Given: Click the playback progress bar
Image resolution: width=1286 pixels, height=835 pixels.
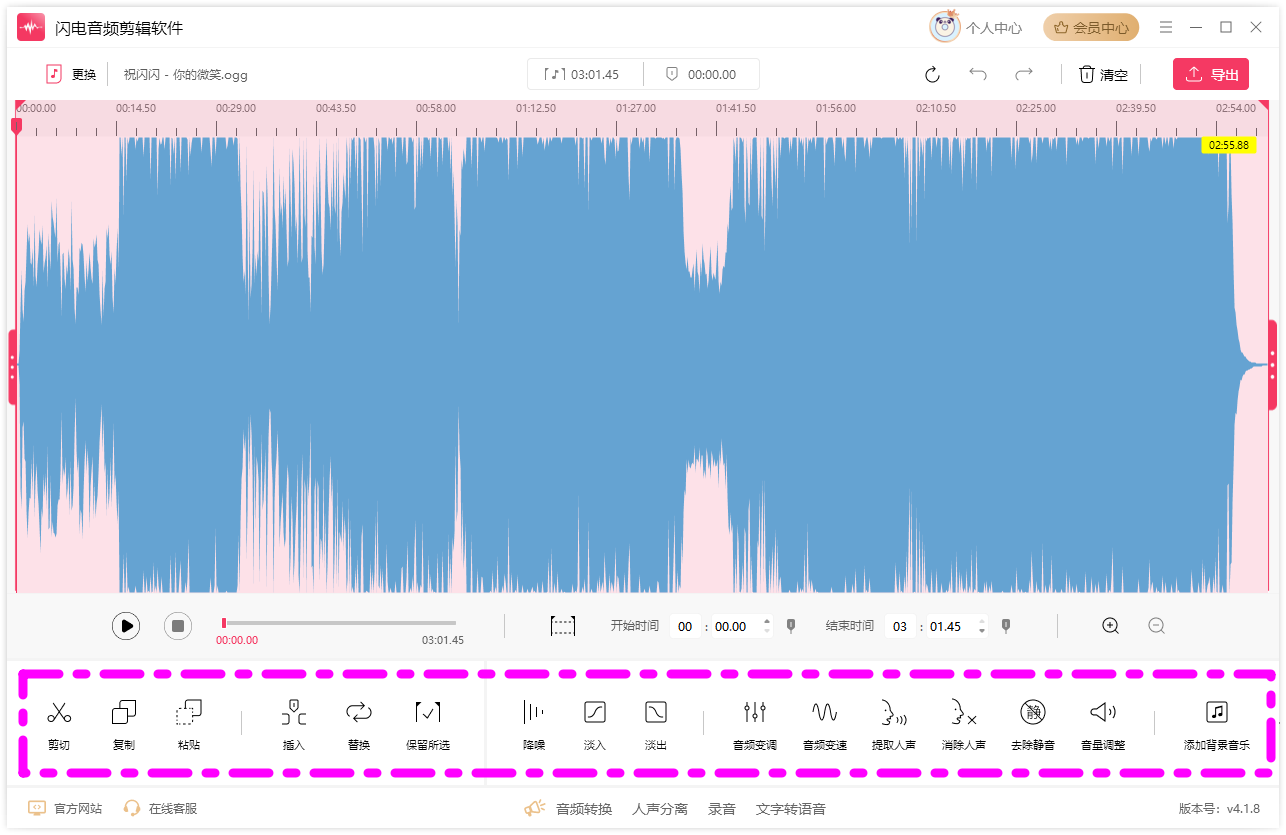Looking at the screenshot, I should point(339,623).
